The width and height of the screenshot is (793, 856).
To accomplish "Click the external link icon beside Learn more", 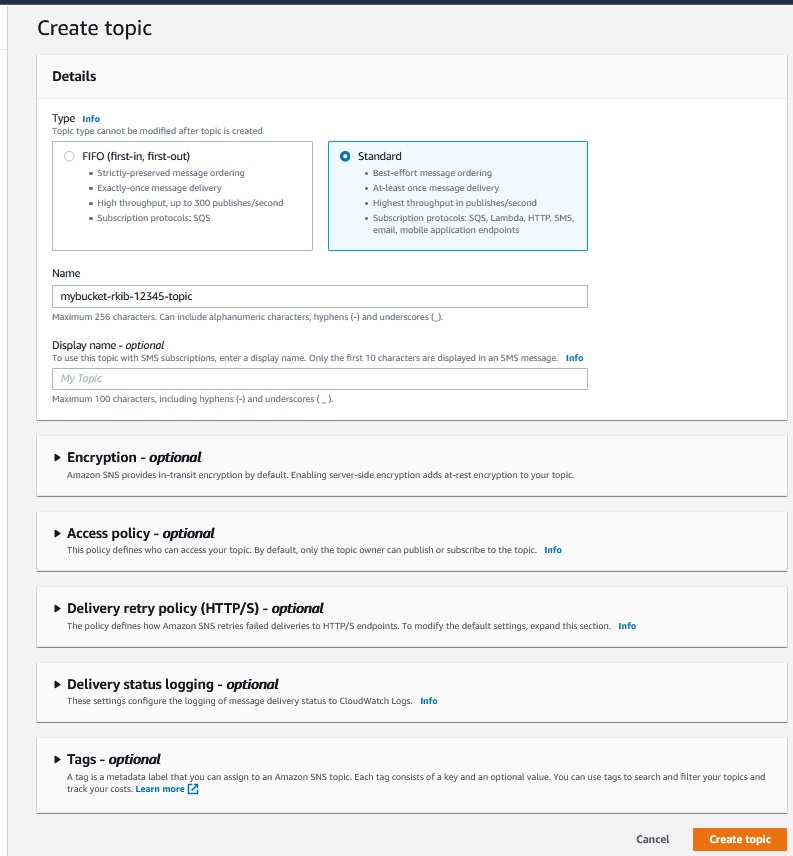I will click(194, 789).
